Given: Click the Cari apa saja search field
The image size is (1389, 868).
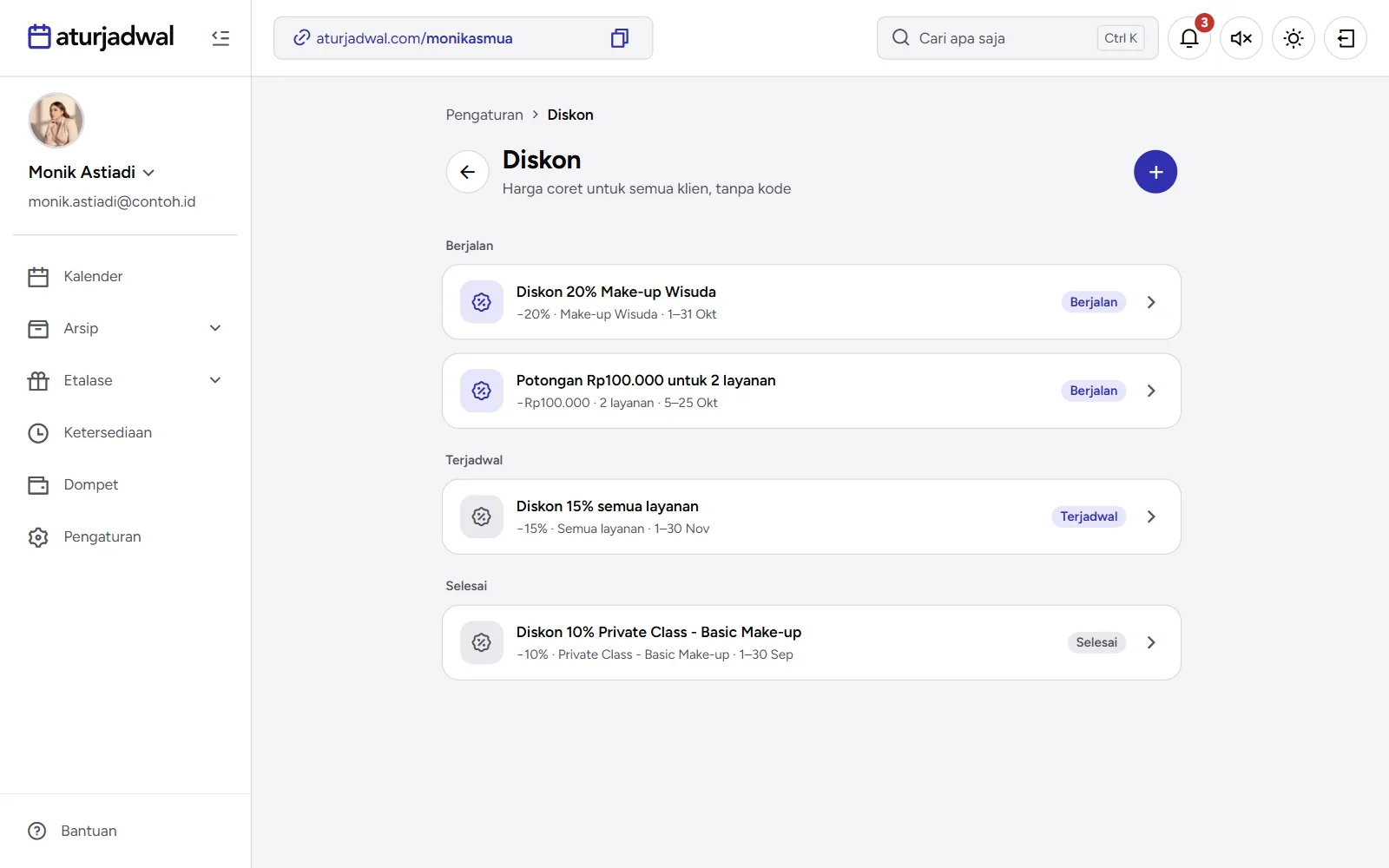Looking at the screenshot, I should pos(1017,38).
